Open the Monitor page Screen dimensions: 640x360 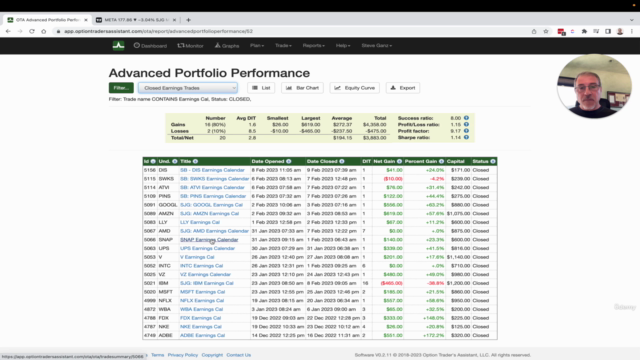[190, 46]
